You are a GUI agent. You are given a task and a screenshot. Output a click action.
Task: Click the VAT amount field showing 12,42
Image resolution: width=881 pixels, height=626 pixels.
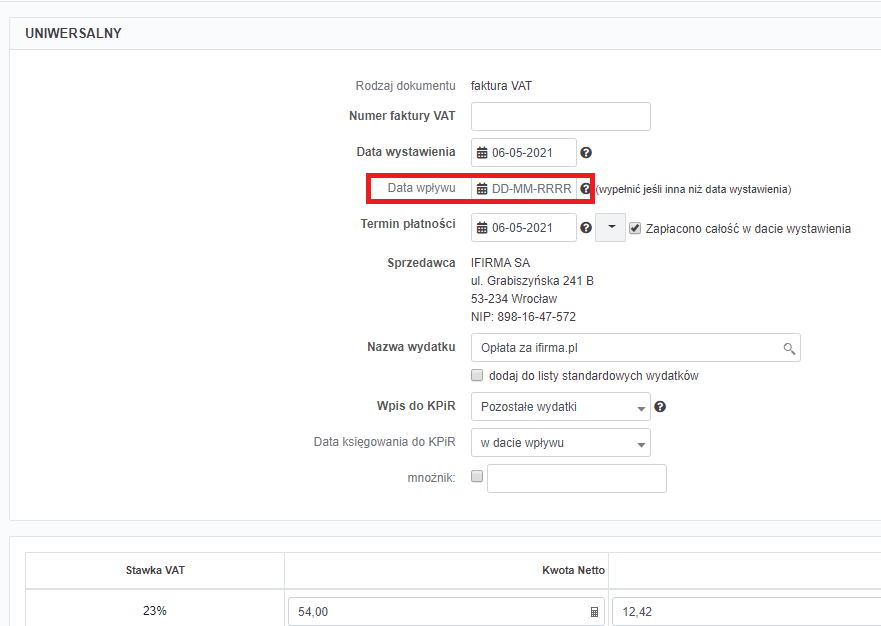click(746, 611)
